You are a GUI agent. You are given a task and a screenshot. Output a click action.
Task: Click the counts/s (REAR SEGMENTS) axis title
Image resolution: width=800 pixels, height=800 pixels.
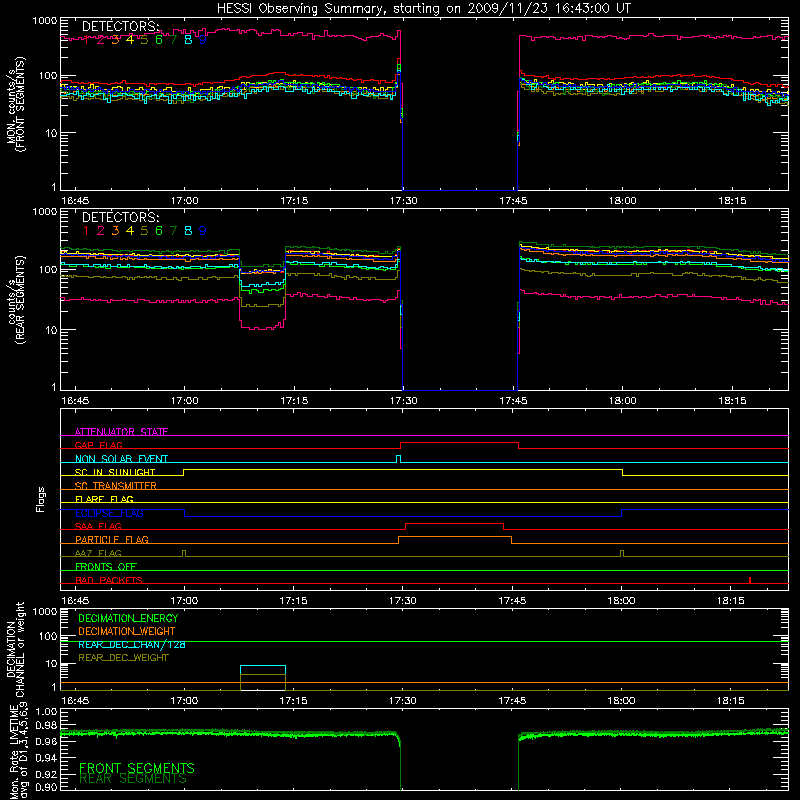pos(16,300)
